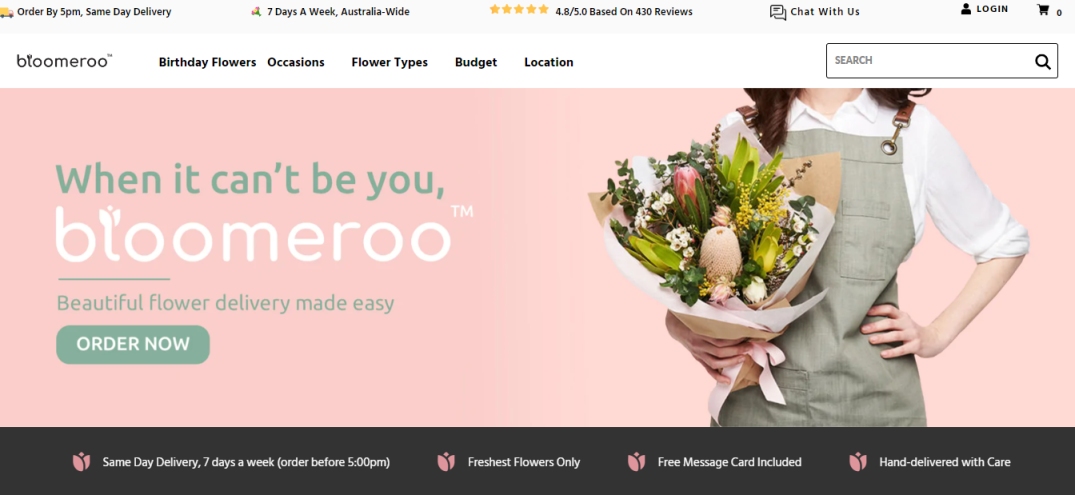
Task: Click the ORDER NOW button
Action: tap(133, 344)
